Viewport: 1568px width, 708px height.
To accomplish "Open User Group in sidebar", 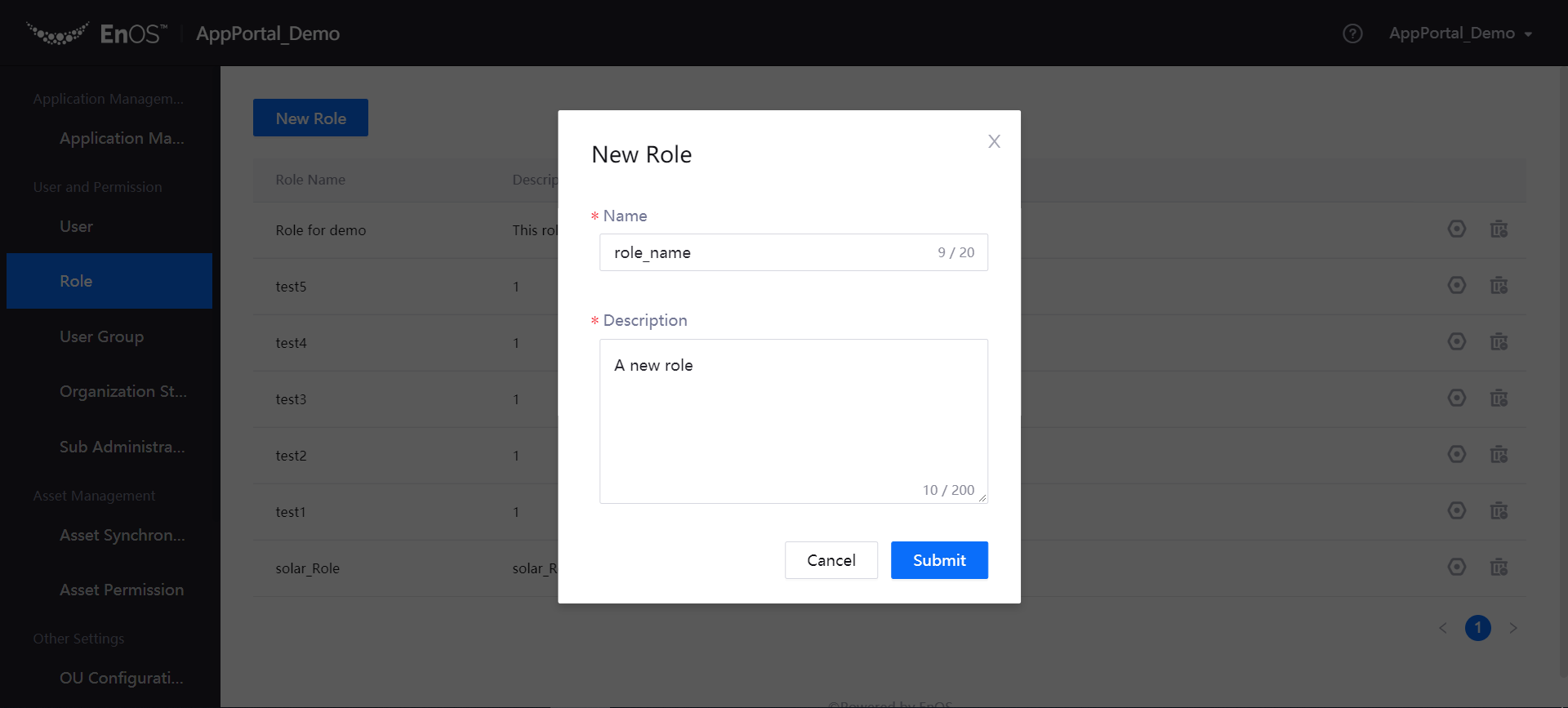I will tap(101, 336).
